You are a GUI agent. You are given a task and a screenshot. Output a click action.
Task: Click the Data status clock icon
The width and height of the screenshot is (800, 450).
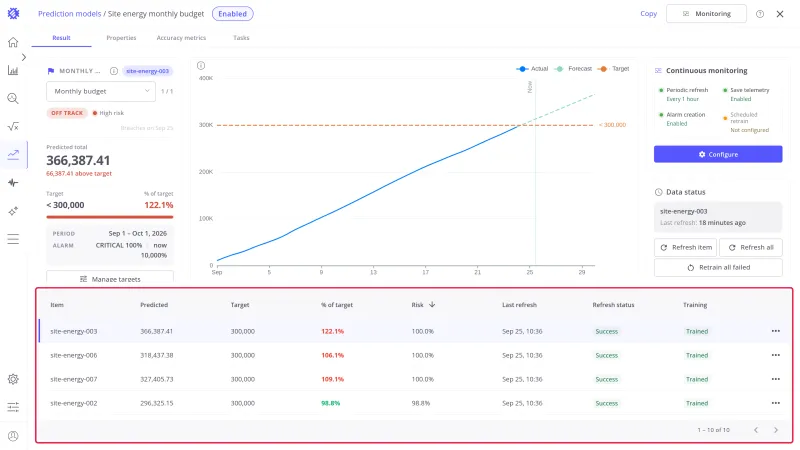(x=658, y=192)
